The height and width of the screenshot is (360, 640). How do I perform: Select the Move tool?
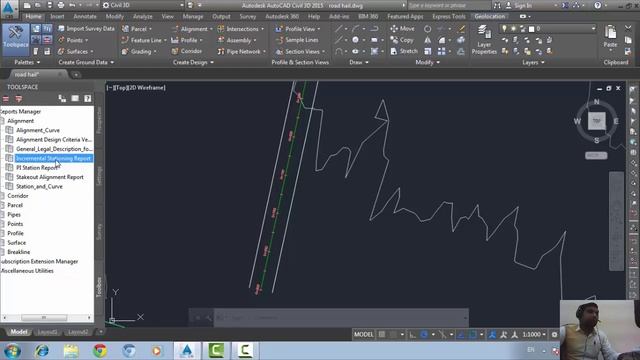[402, 29]
